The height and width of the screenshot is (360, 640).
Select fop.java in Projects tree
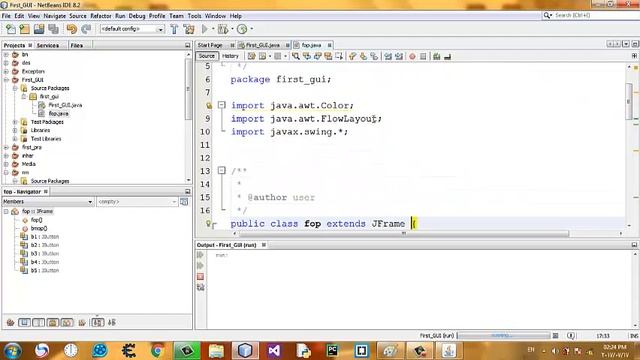[58, 113]
